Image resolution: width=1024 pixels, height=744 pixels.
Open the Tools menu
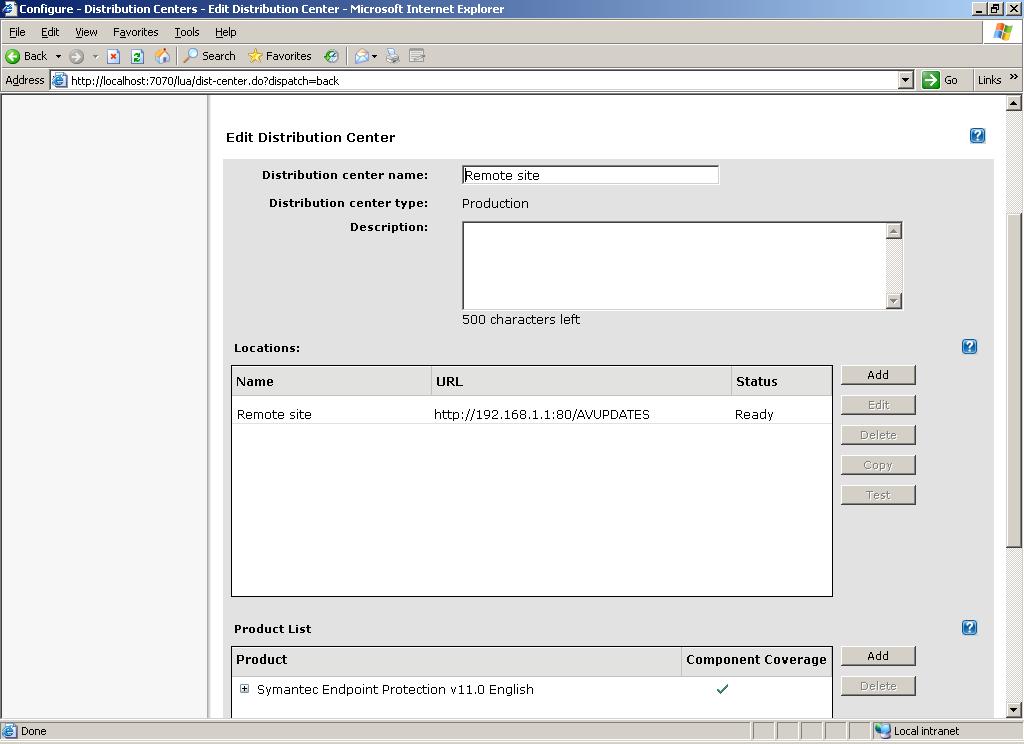187,32
